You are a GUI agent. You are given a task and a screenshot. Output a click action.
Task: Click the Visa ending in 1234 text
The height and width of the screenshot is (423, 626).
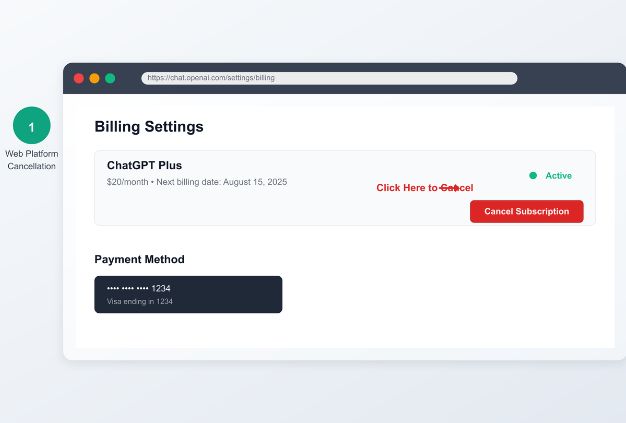pyautogui.click(x=140, y=301)
